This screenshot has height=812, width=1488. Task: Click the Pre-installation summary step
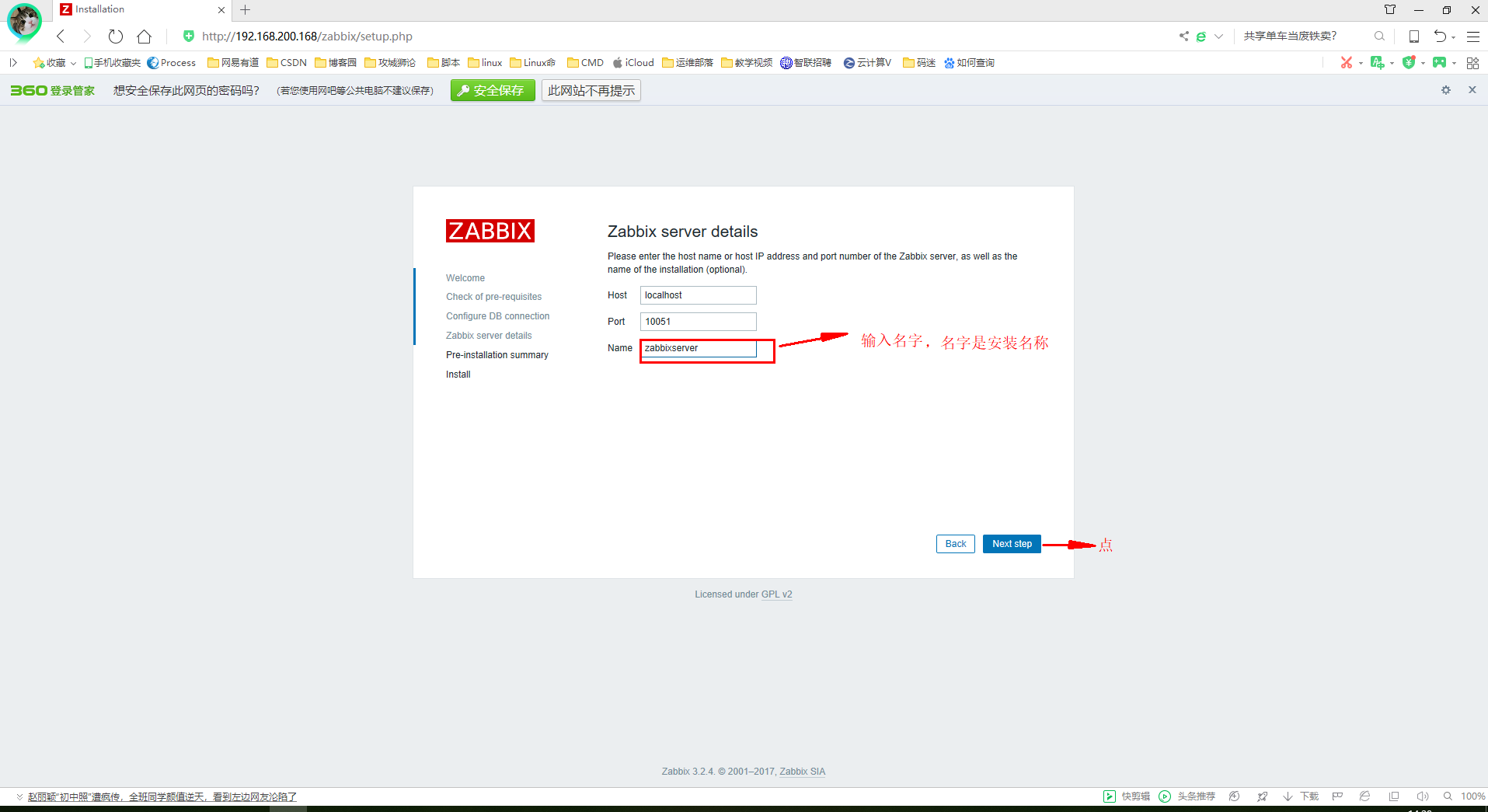(497, 355)
